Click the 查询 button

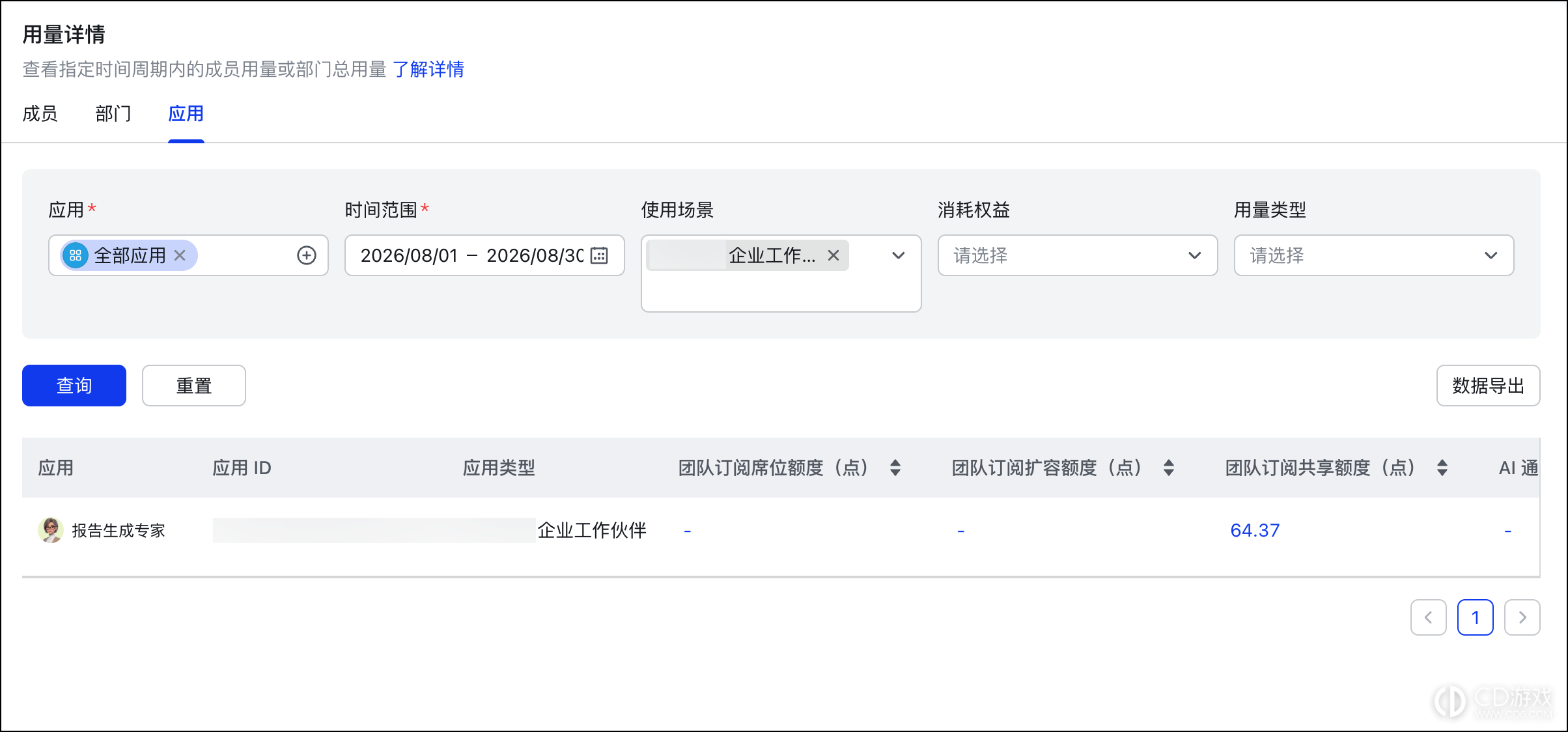(x=74, y=386)
